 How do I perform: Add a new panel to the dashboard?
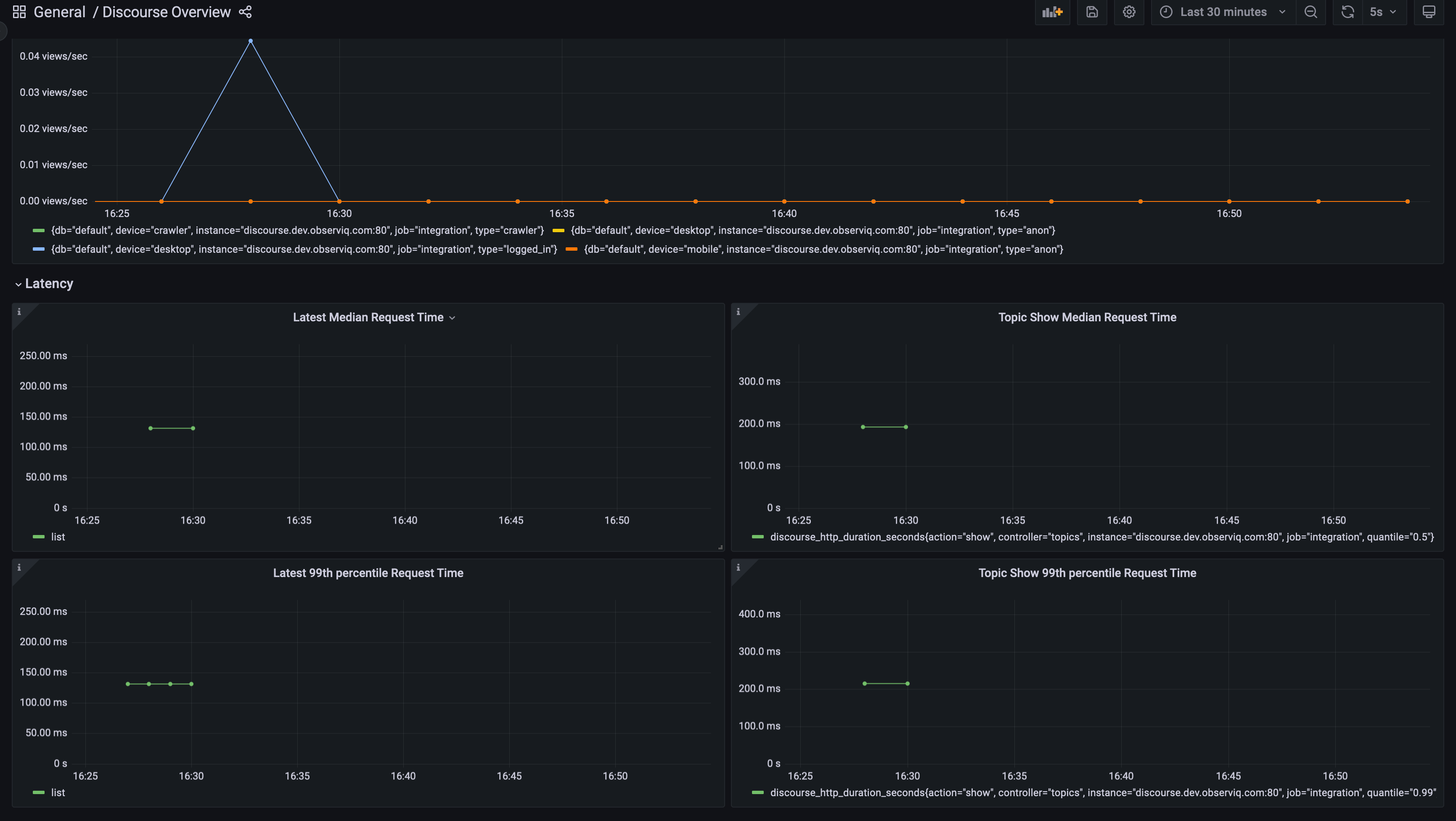pyautogui.click(x=1052, y=12)
